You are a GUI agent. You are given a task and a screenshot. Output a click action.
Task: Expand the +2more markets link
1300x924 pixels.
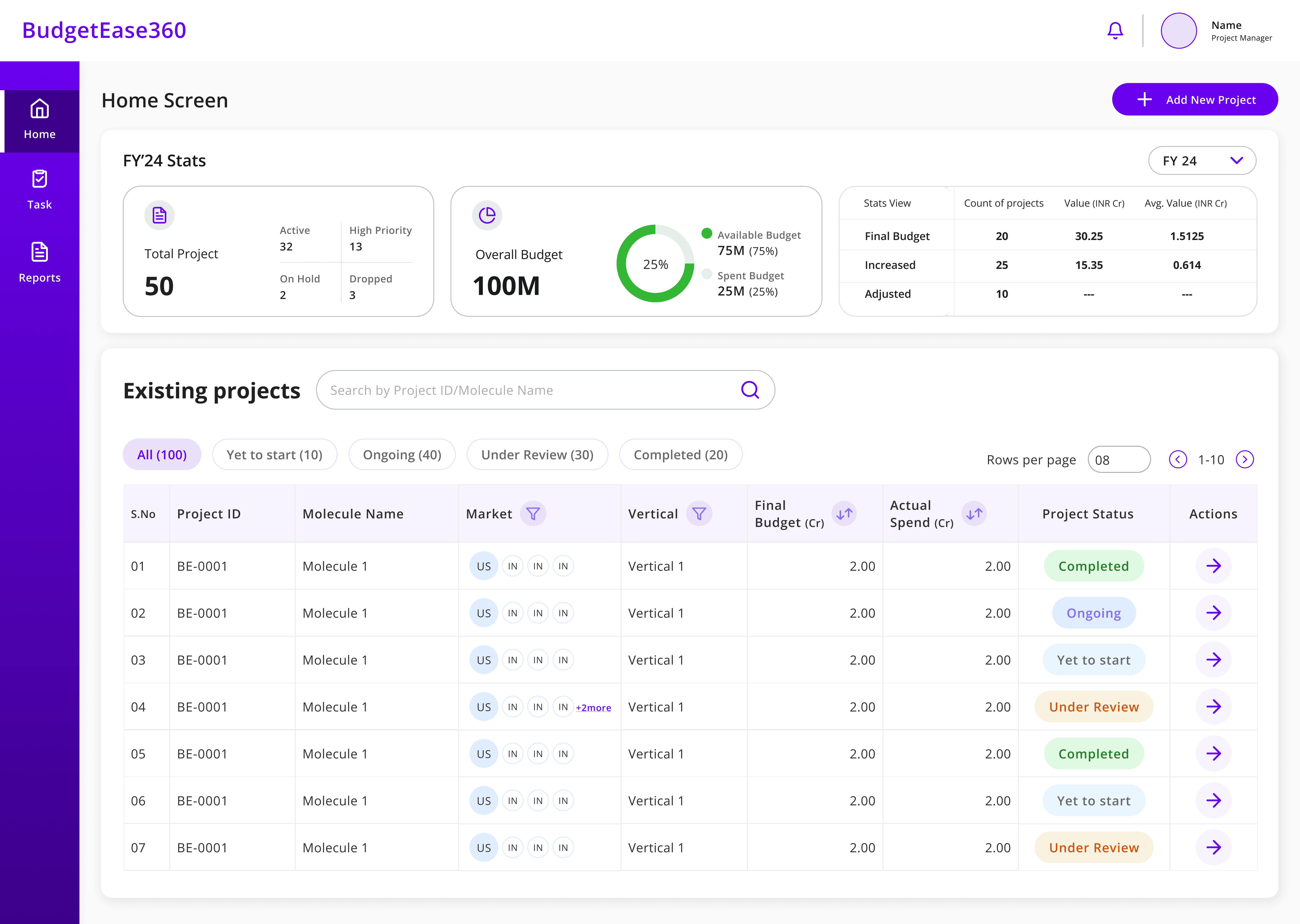point(593,708)
